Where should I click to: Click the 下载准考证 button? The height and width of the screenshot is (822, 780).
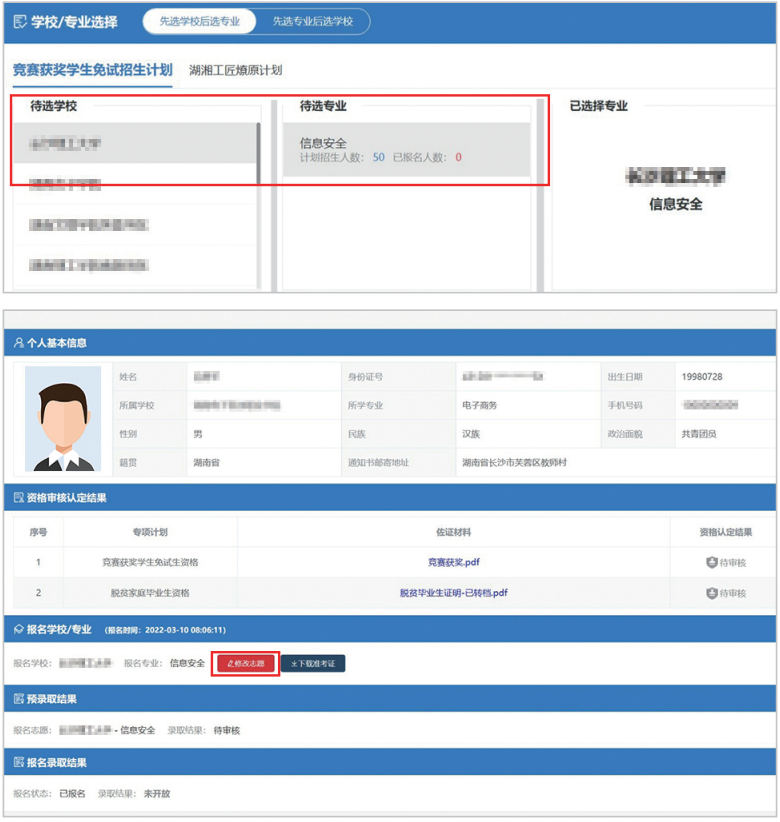pos(312,663)
